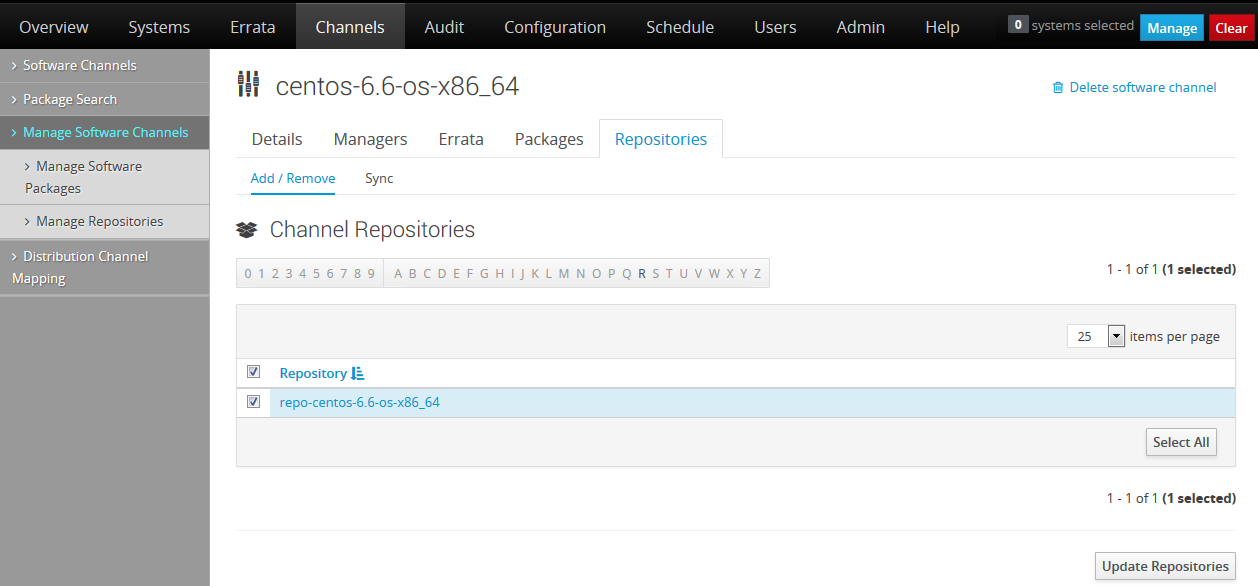1258x586 pixels.
Task: Click the Delete software channel link
Action: point(1134,87)
